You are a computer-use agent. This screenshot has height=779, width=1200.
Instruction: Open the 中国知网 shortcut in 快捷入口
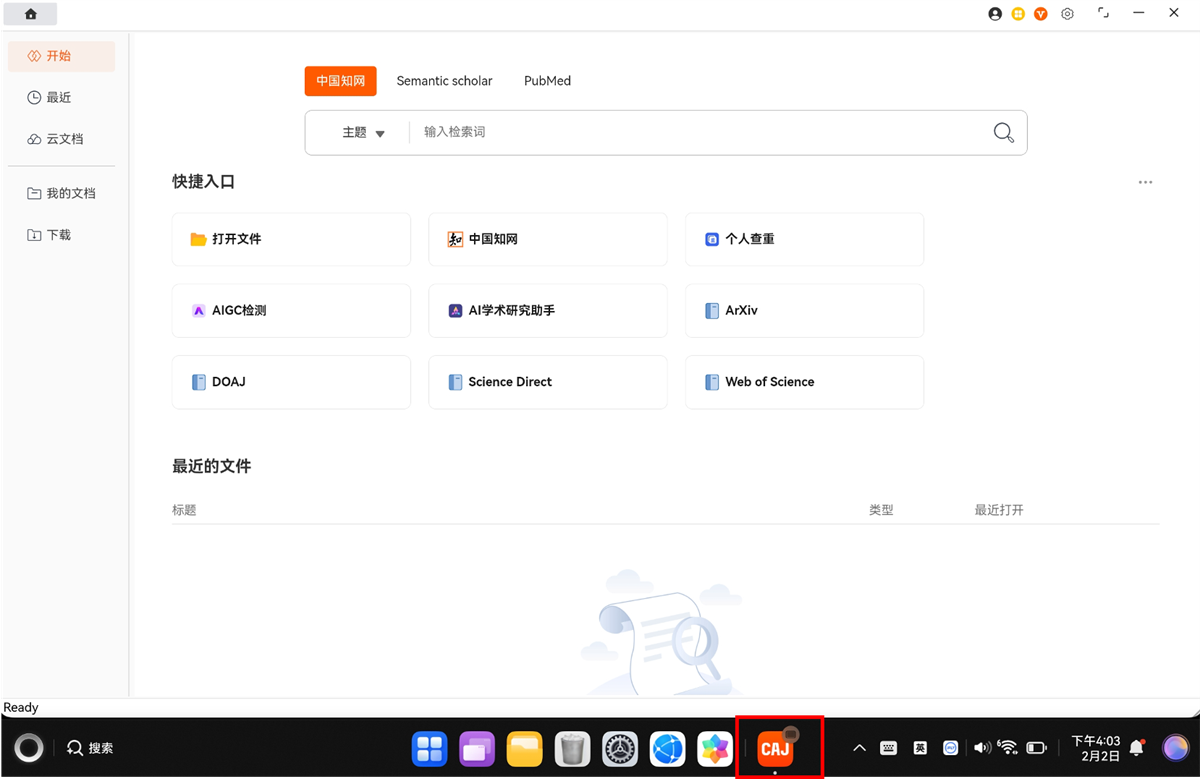click(547, 239)
